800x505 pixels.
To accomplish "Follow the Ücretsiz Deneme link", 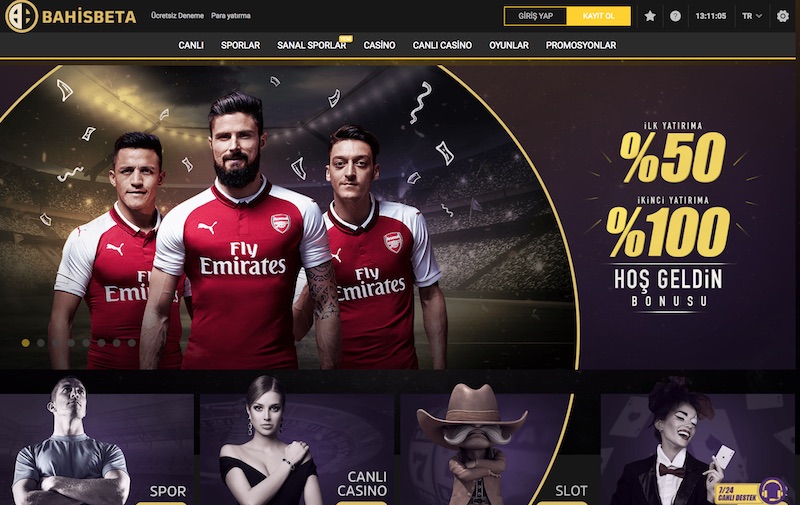I will pos(177,16).
